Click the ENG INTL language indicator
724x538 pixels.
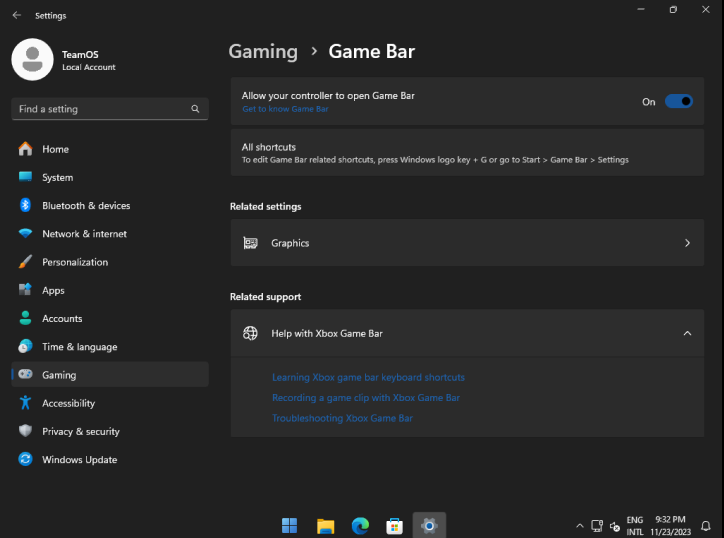pyautogui.click(x=634, y=526)
